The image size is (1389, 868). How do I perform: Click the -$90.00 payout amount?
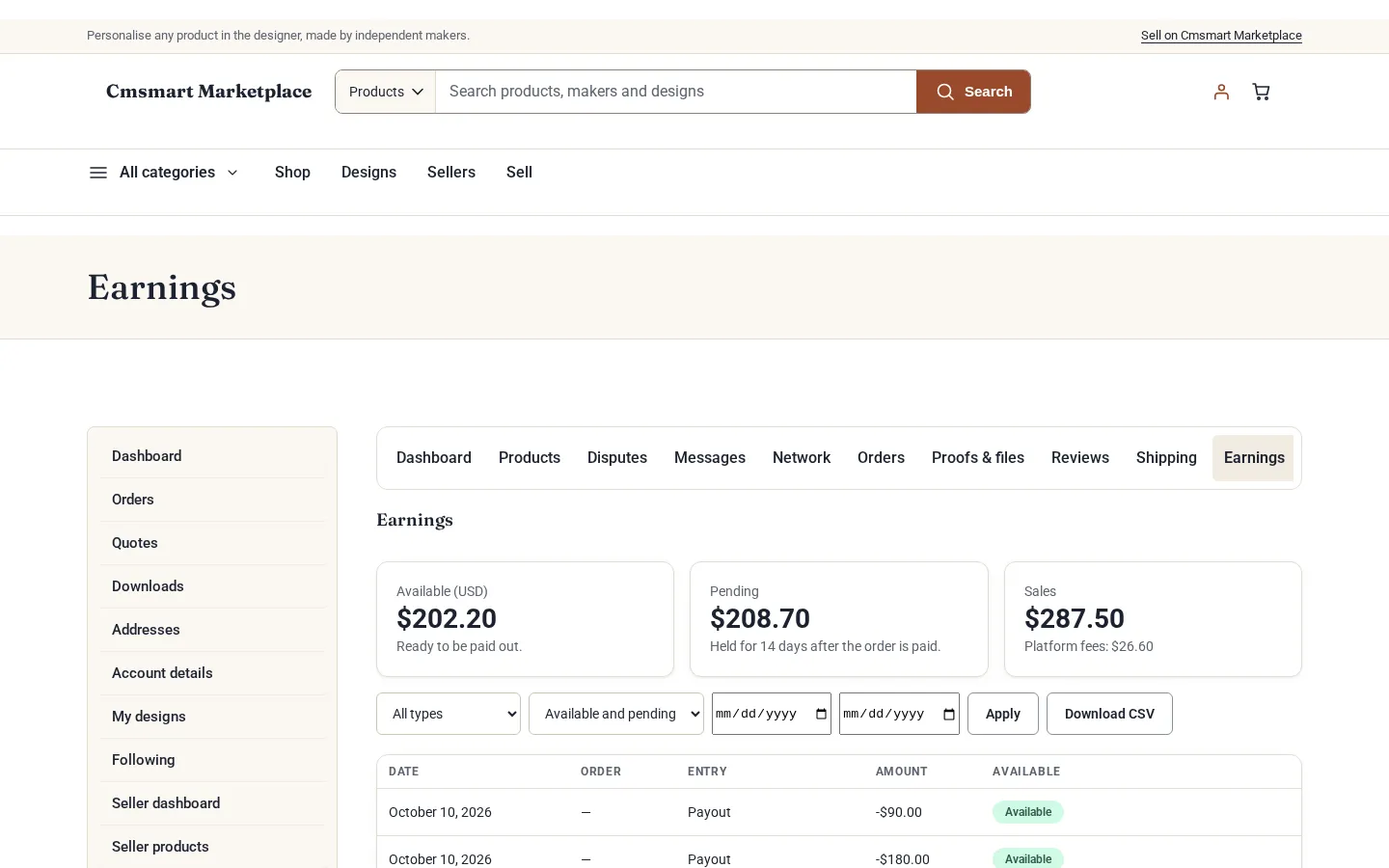tap(899, 812)
